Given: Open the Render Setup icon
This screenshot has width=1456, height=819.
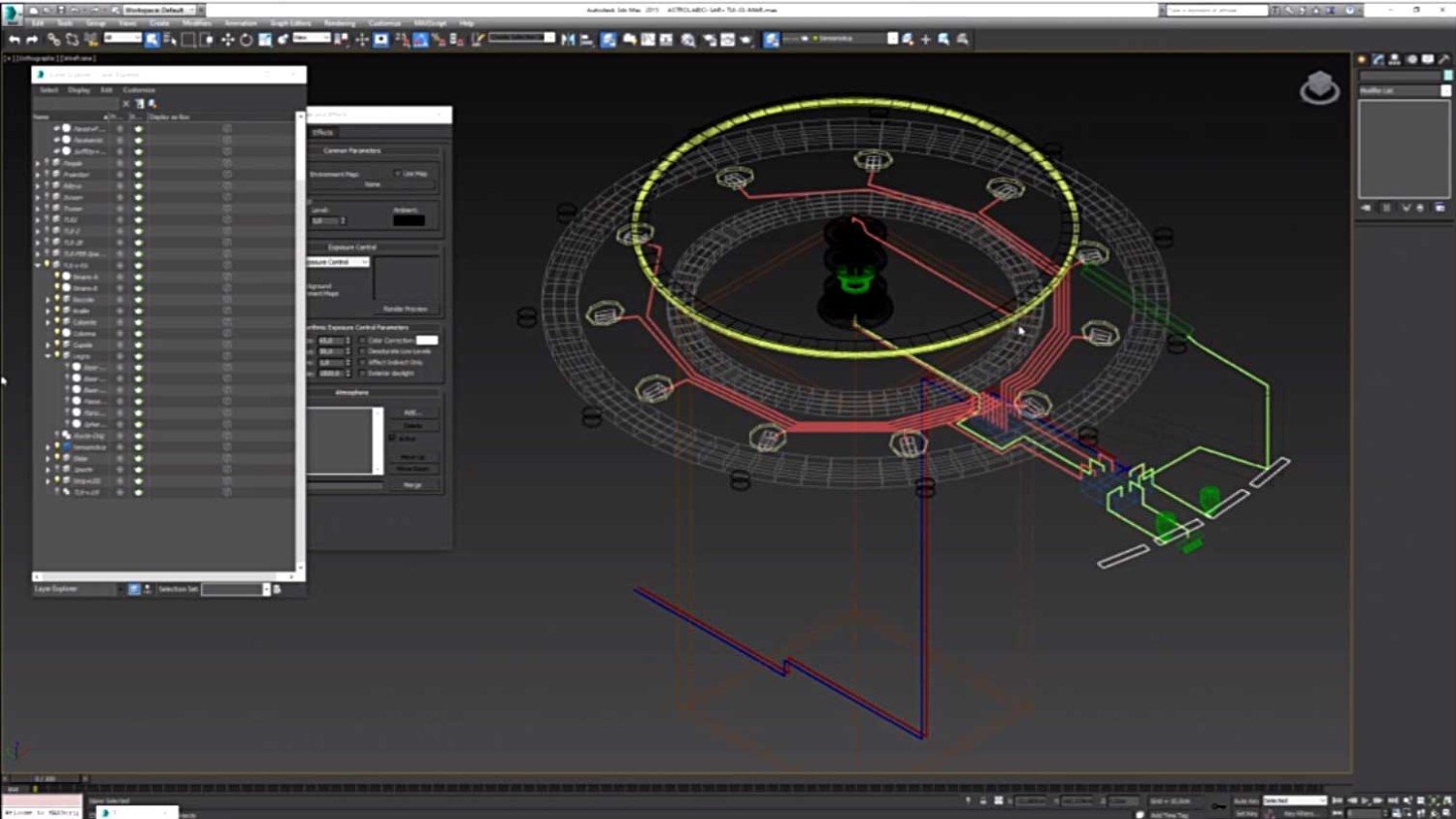Looking at the screenshot, I should pyautogui.click(x=709, y=40).
